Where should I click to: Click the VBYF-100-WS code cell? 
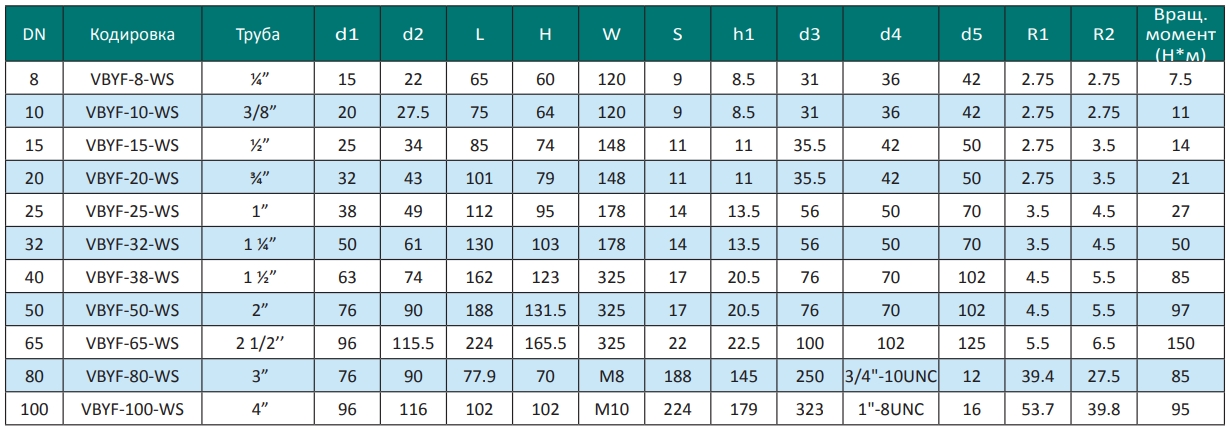[x=132, y=410]
